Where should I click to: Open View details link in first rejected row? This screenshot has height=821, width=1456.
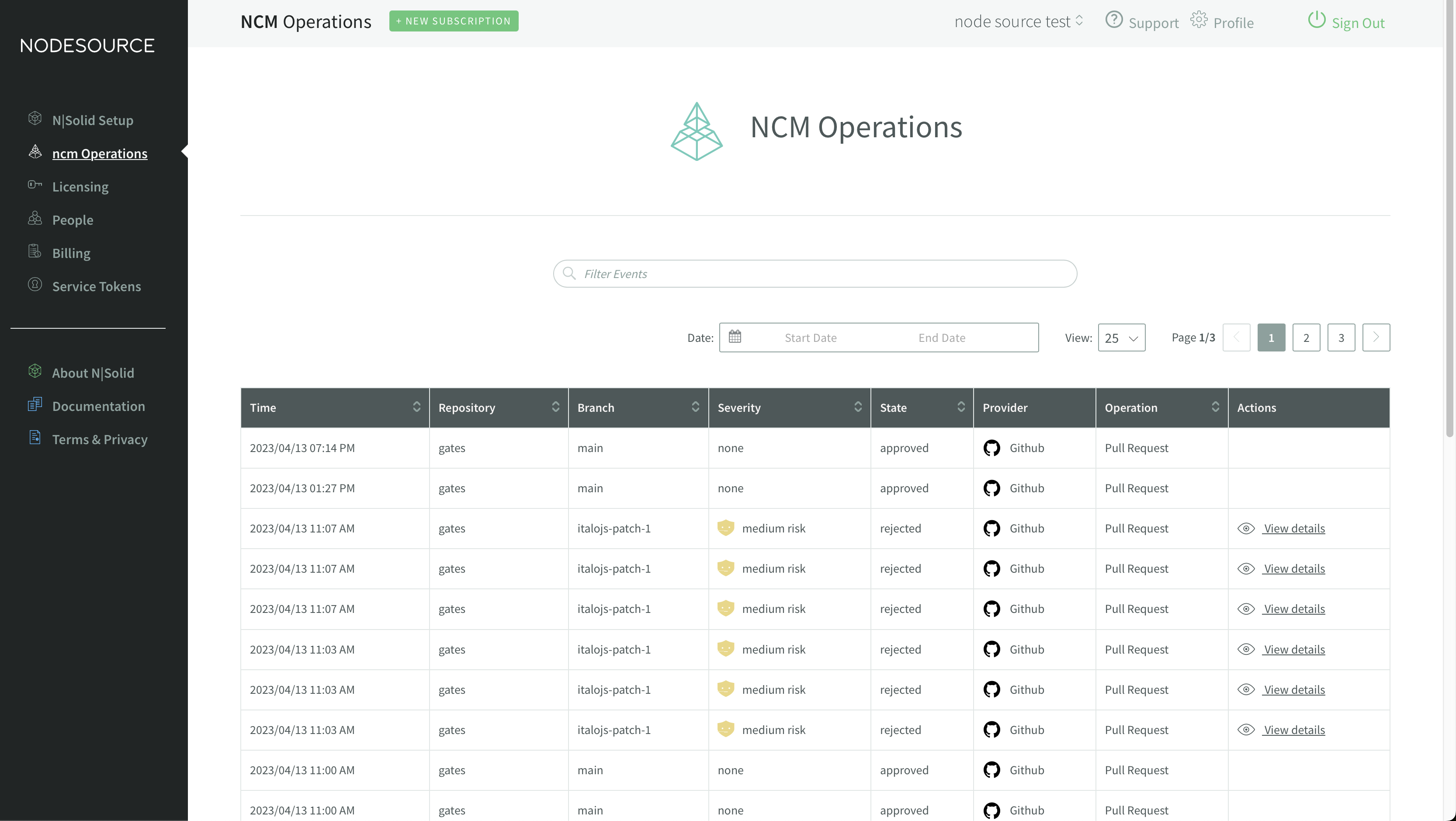coord(1294,528)
